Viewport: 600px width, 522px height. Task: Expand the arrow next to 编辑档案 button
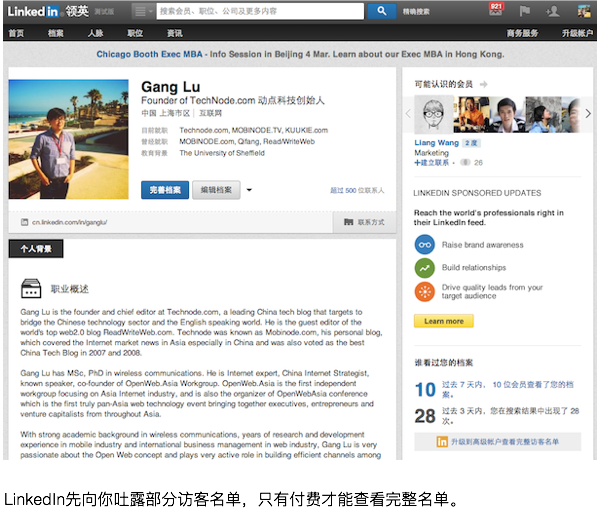pyautogui.click(x=249, y=190)
